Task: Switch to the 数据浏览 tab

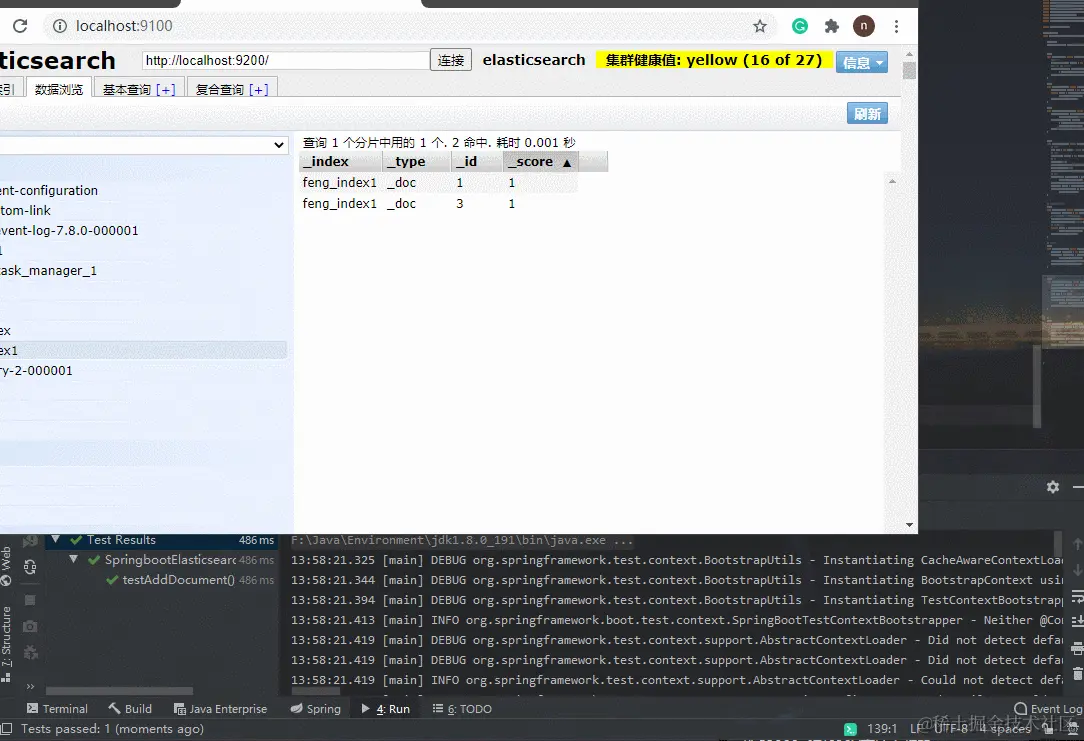Action: pos(59,89)
